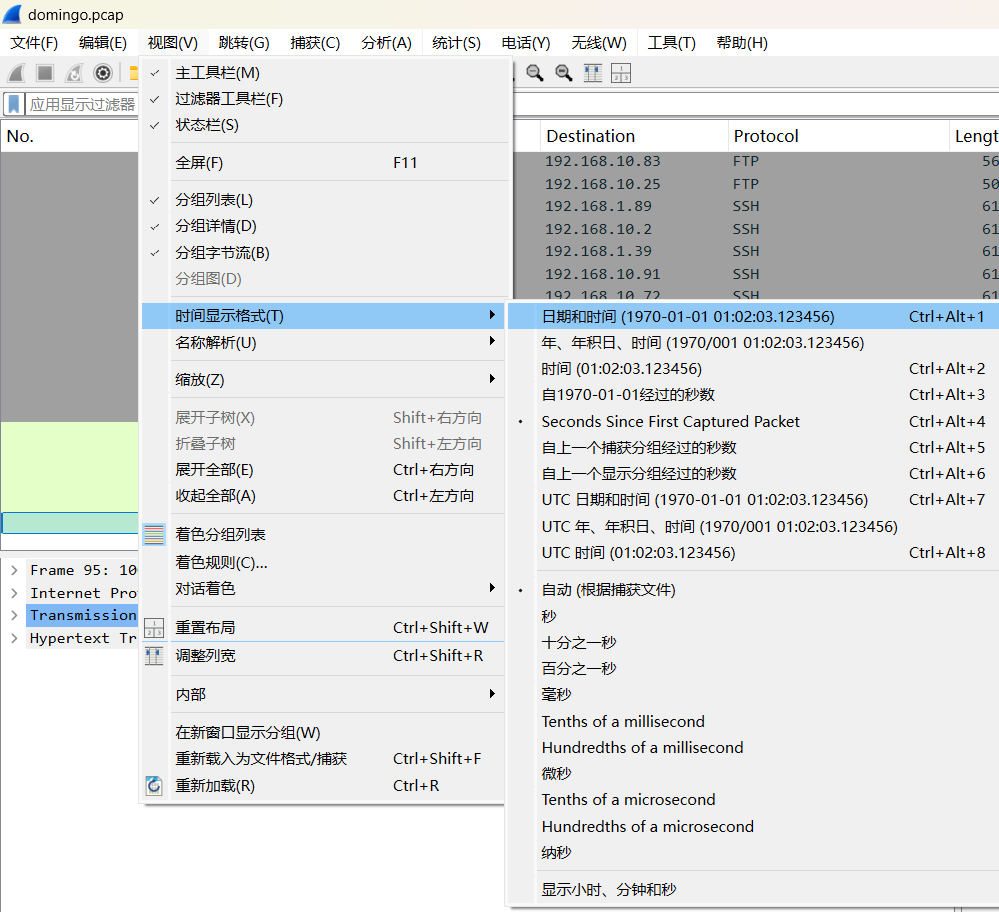
Task: Choose 展开全部(E) menu entry
Action: 324,470
